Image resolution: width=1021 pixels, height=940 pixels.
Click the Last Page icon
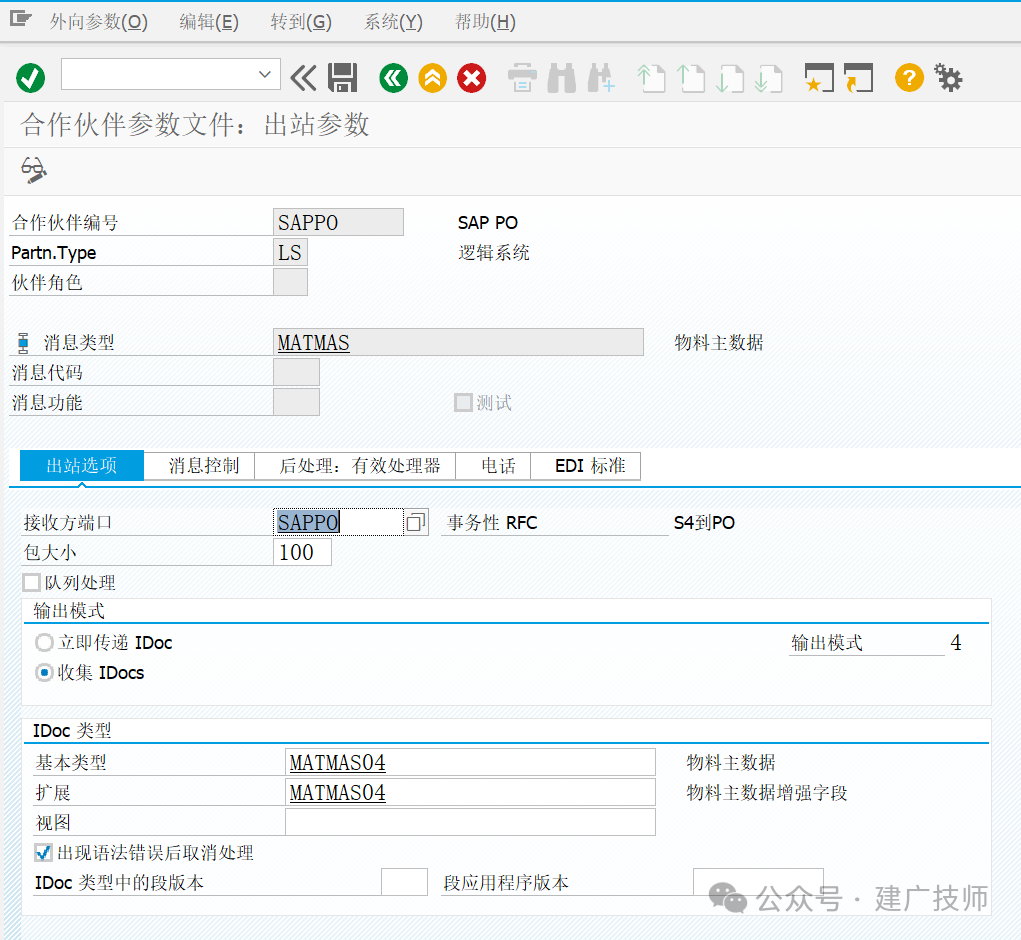pyautogui.click(x=768, y=78)
